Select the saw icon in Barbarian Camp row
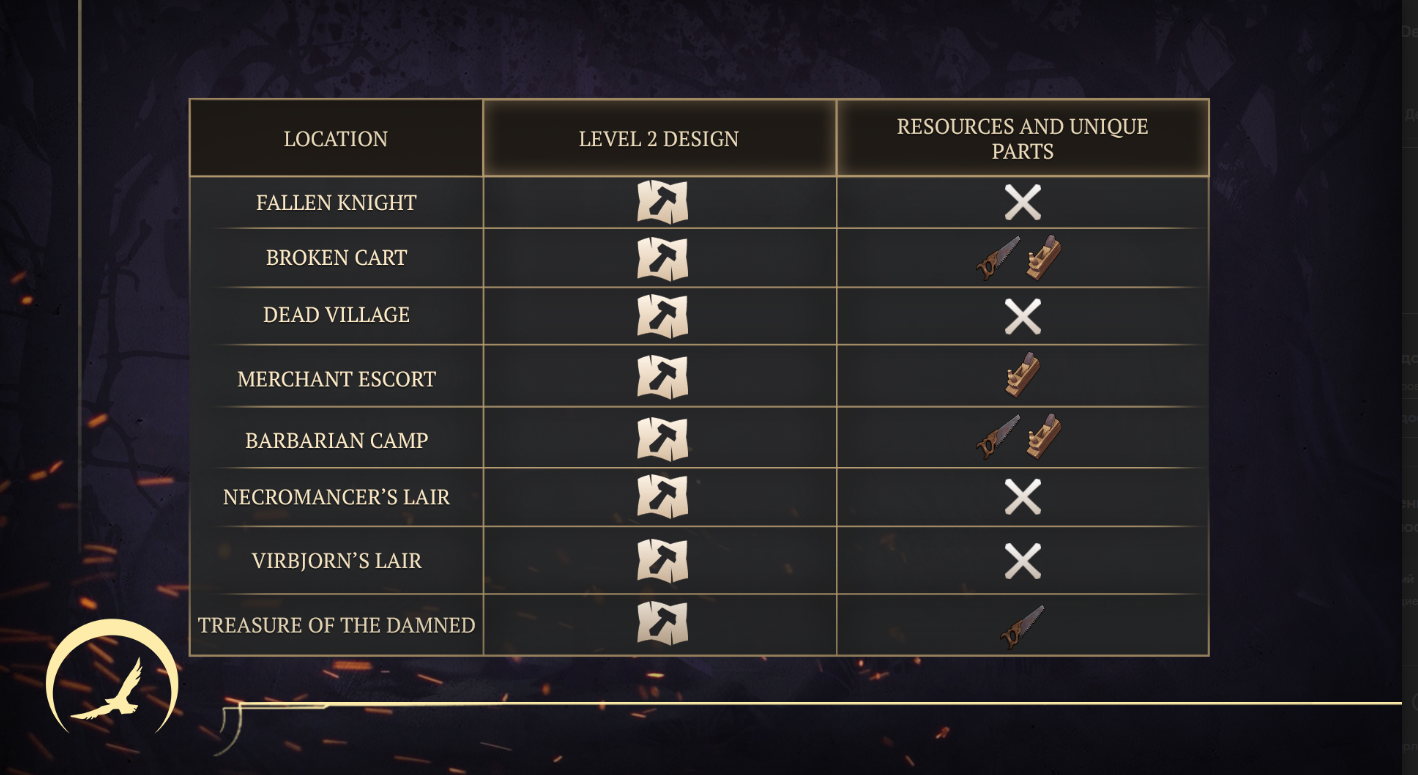The image size is (1418, 775). click(x=998, y=437)
